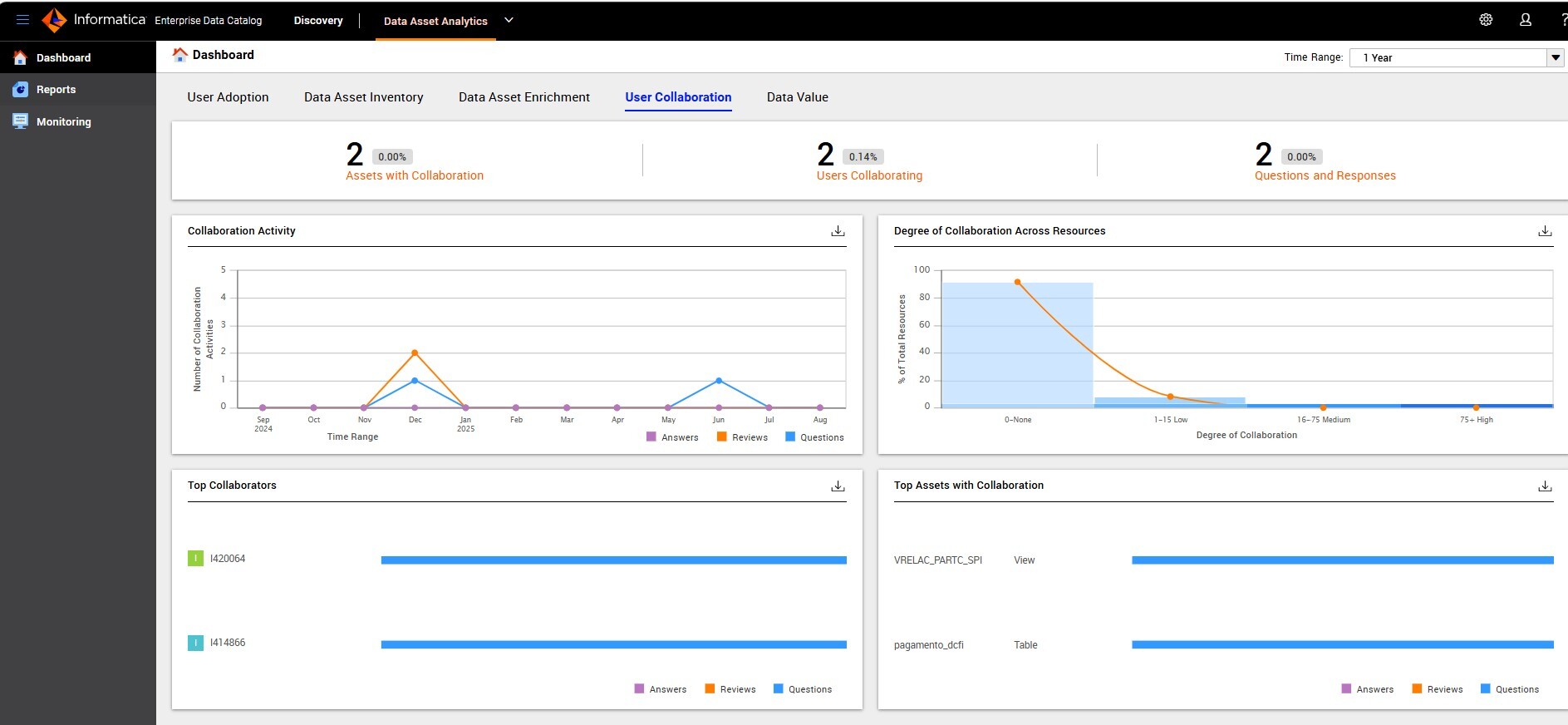Image resolution: width=1568 pixels, height=725 pixels.
Task: Open the user profile icon
Action: pos(1526,20)
